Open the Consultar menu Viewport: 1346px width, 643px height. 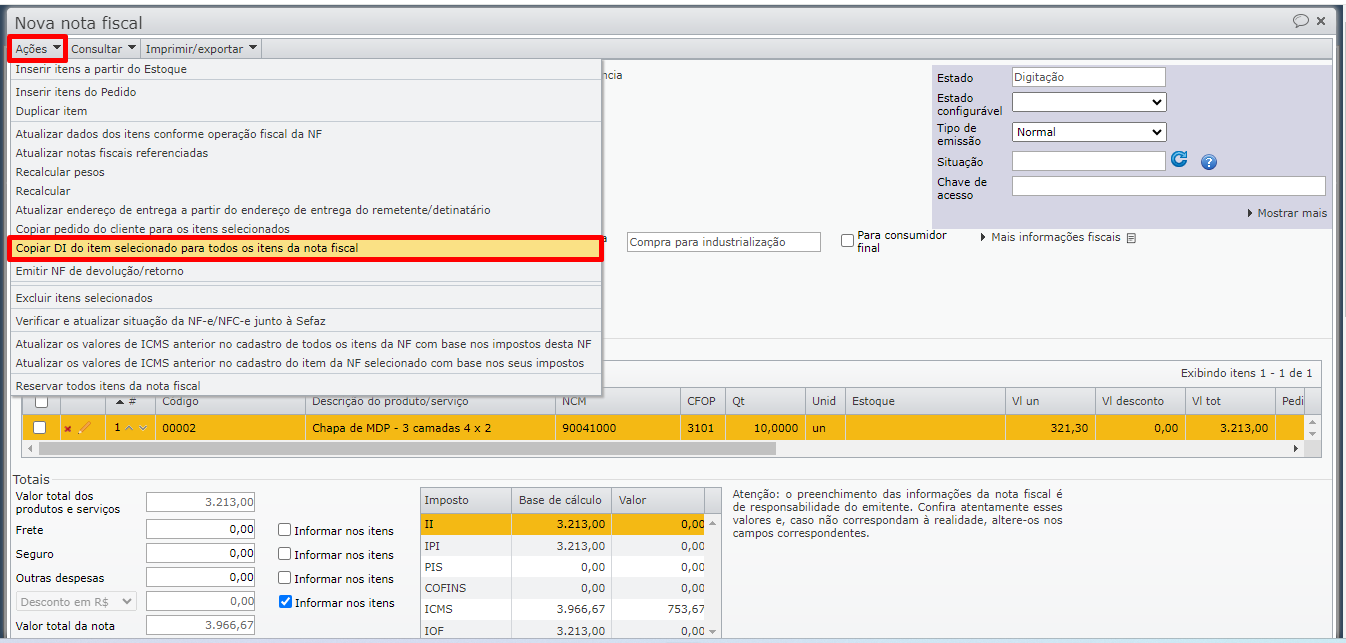tap(103, 49)
